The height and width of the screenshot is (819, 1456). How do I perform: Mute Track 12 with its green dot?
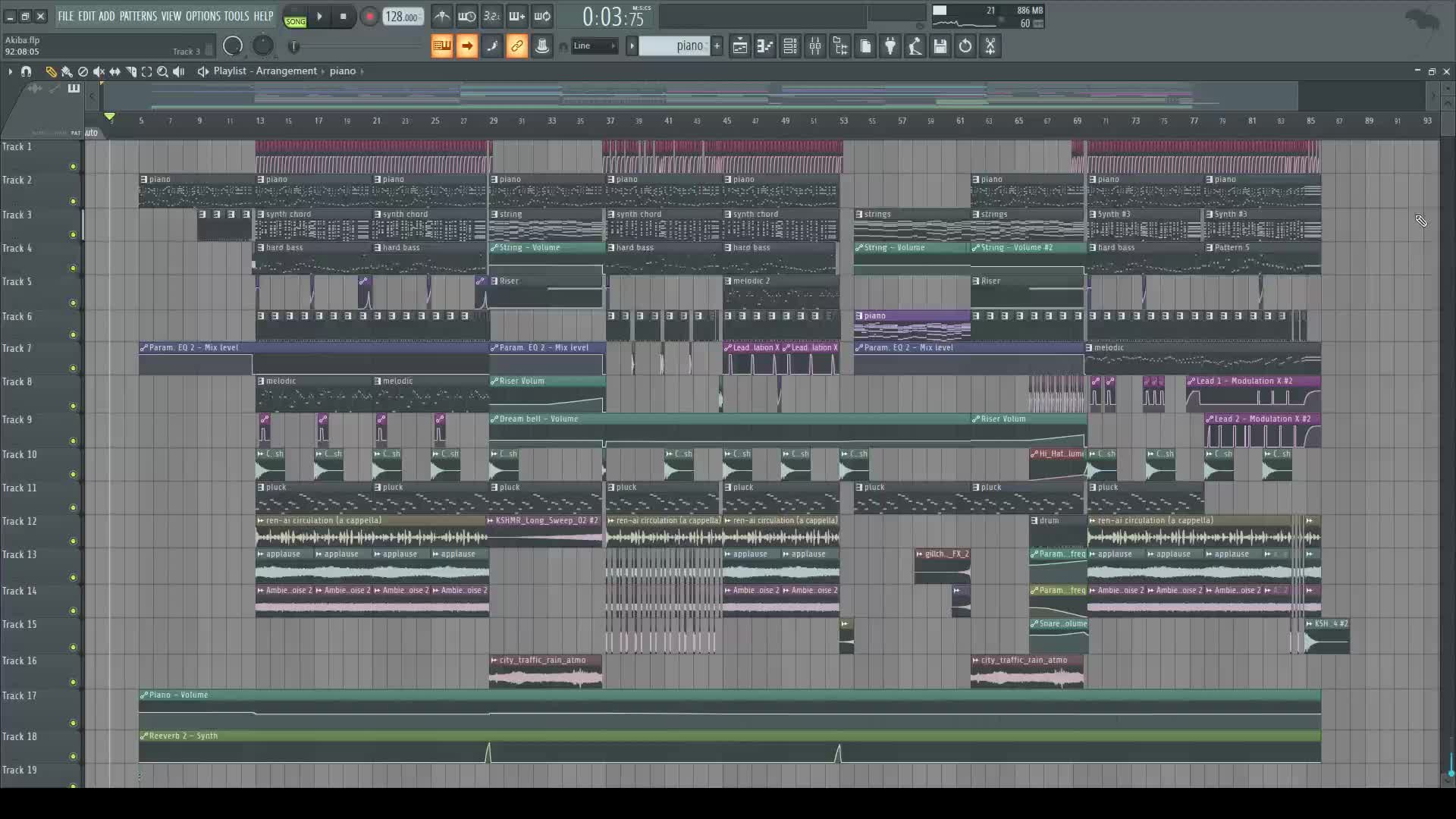(x=72, y=541)
